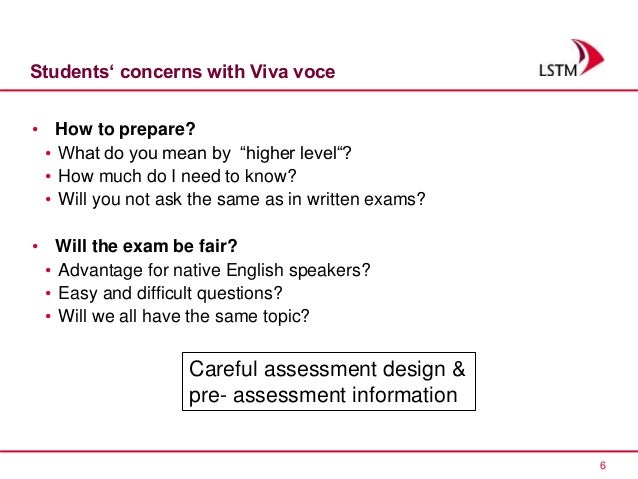The image size is (638, 479).
Task: Click 'What do you mean by higher level' line
Action: click(x=205, y=153)
